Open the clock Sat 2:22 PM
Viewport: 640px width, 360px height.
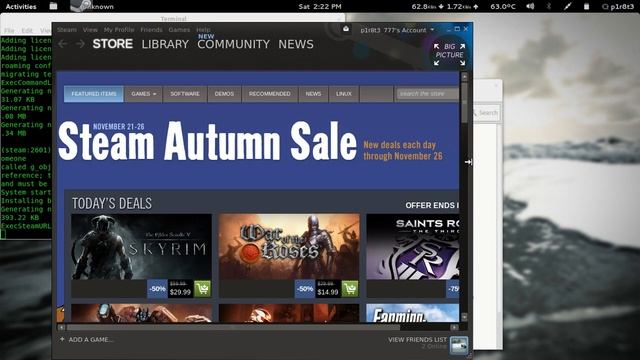[320, 7]
